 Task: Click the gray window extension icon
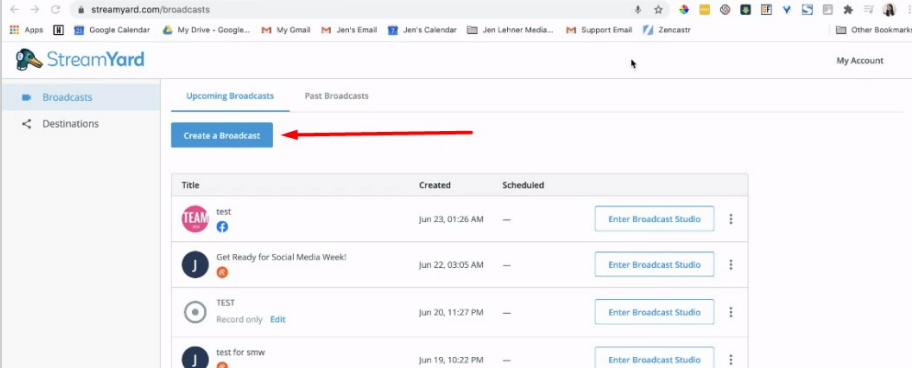pyautogui.click(x=827, y=9)
